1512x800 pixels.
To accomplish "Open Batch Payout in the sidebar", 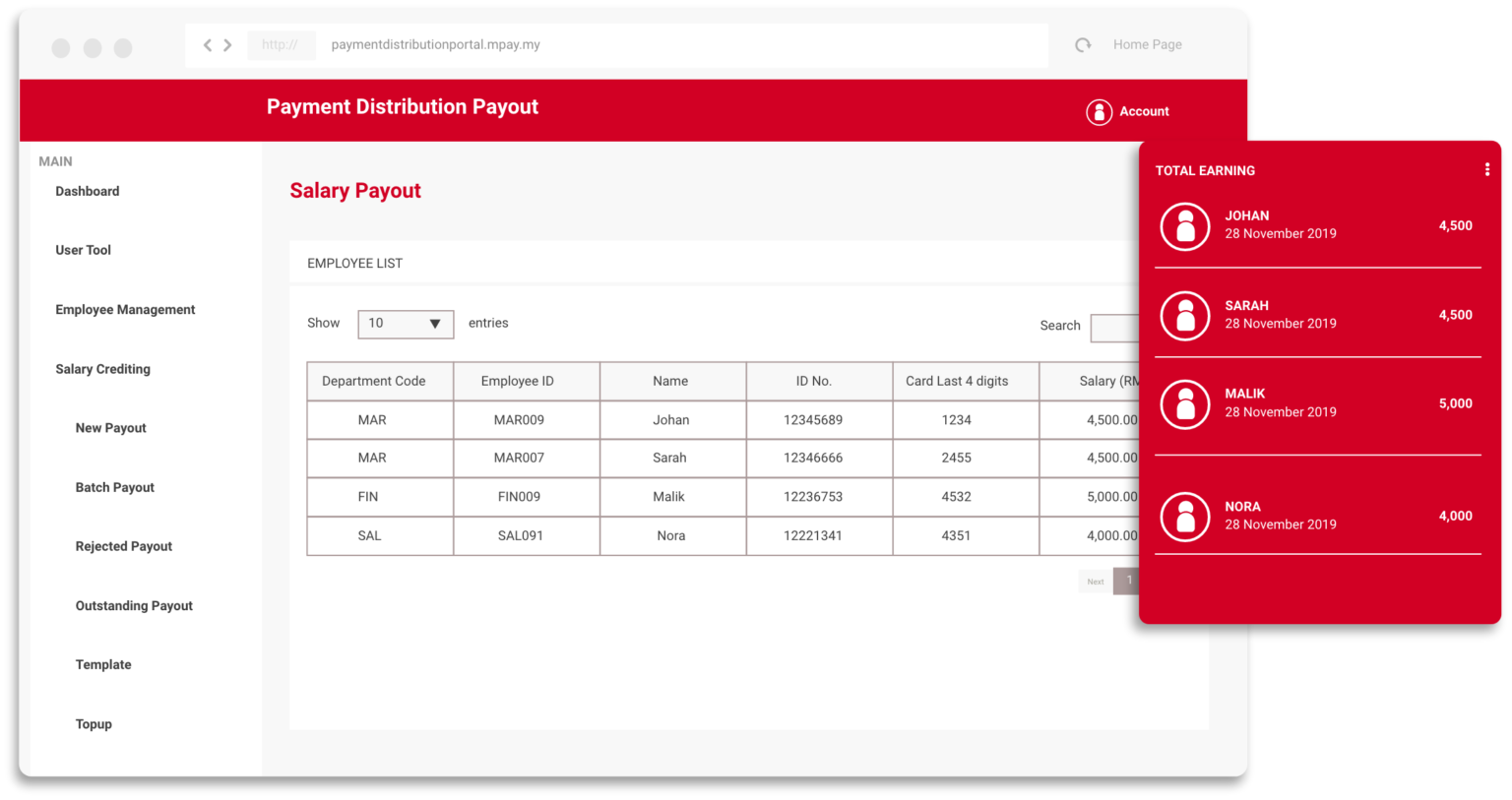I will pos(114,486).
